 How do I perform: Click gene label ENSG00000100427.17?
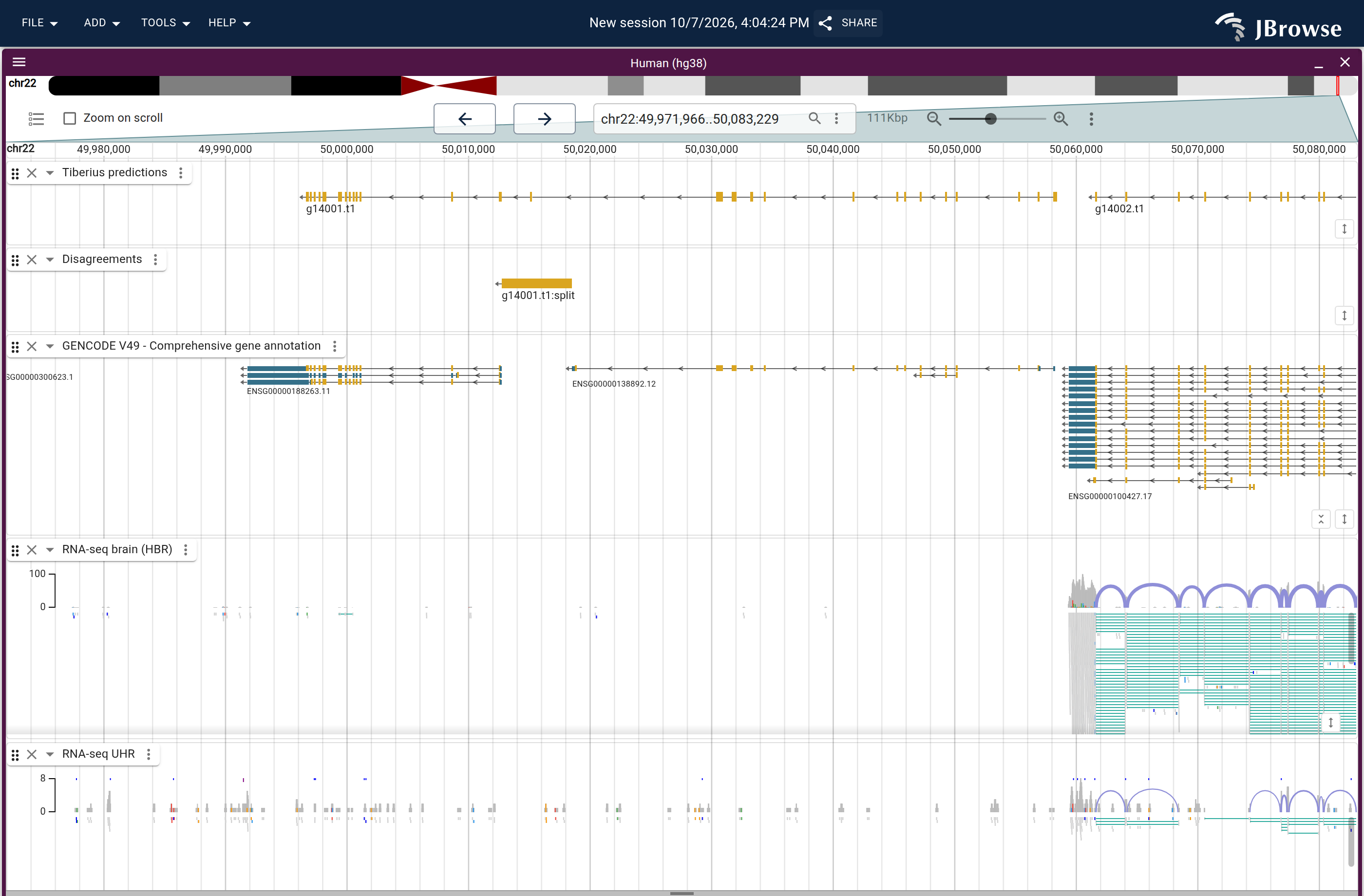[x=1110, y=496]
